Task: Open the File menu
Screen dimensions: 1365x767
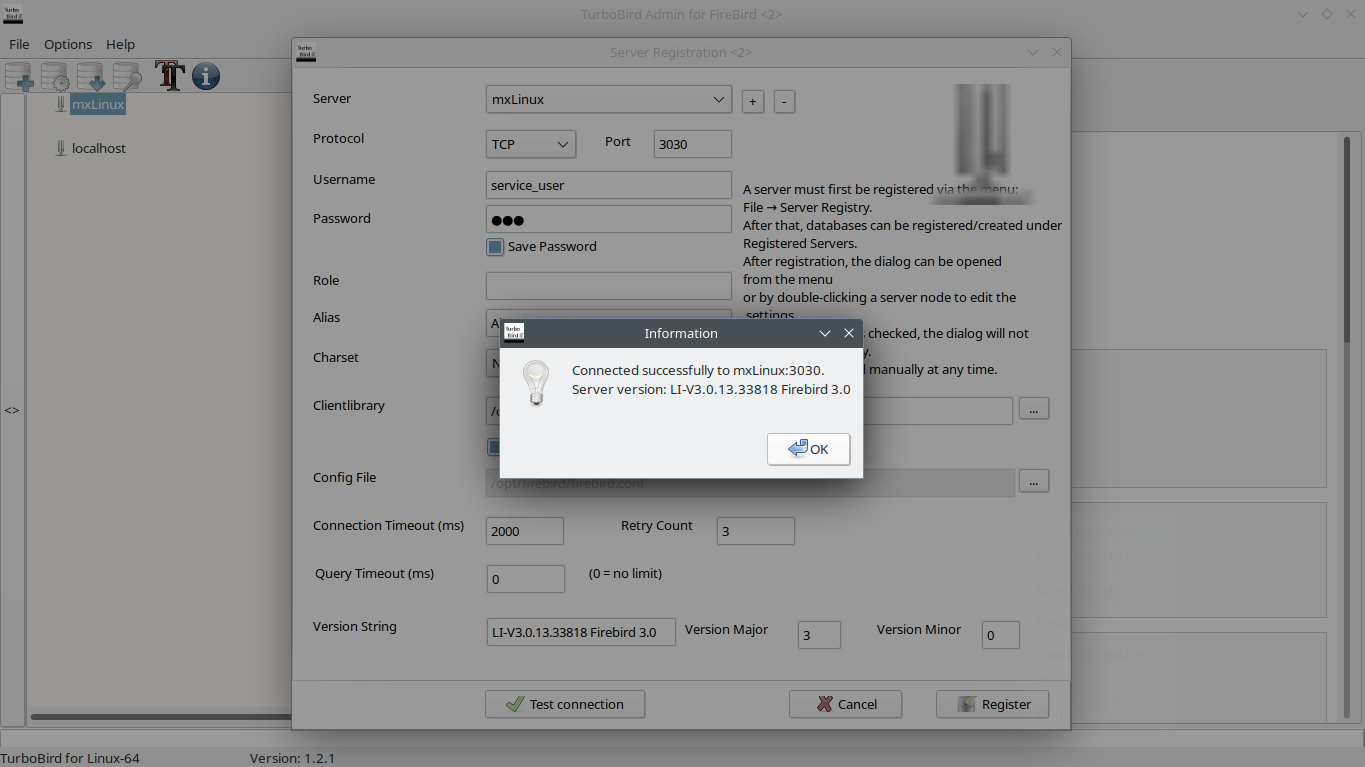Action: tap(19, 44)
